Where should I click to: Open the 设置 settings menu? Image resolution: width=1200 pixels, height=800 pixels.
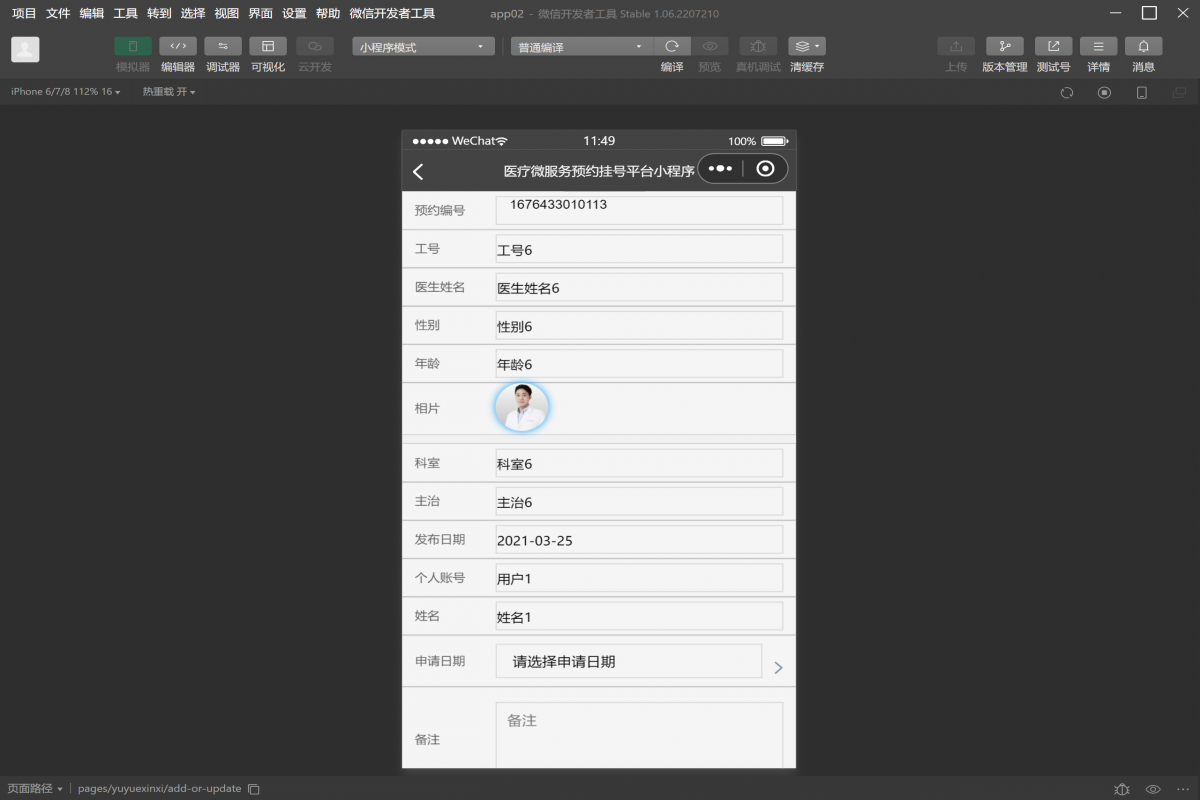(x=293, y=13)
